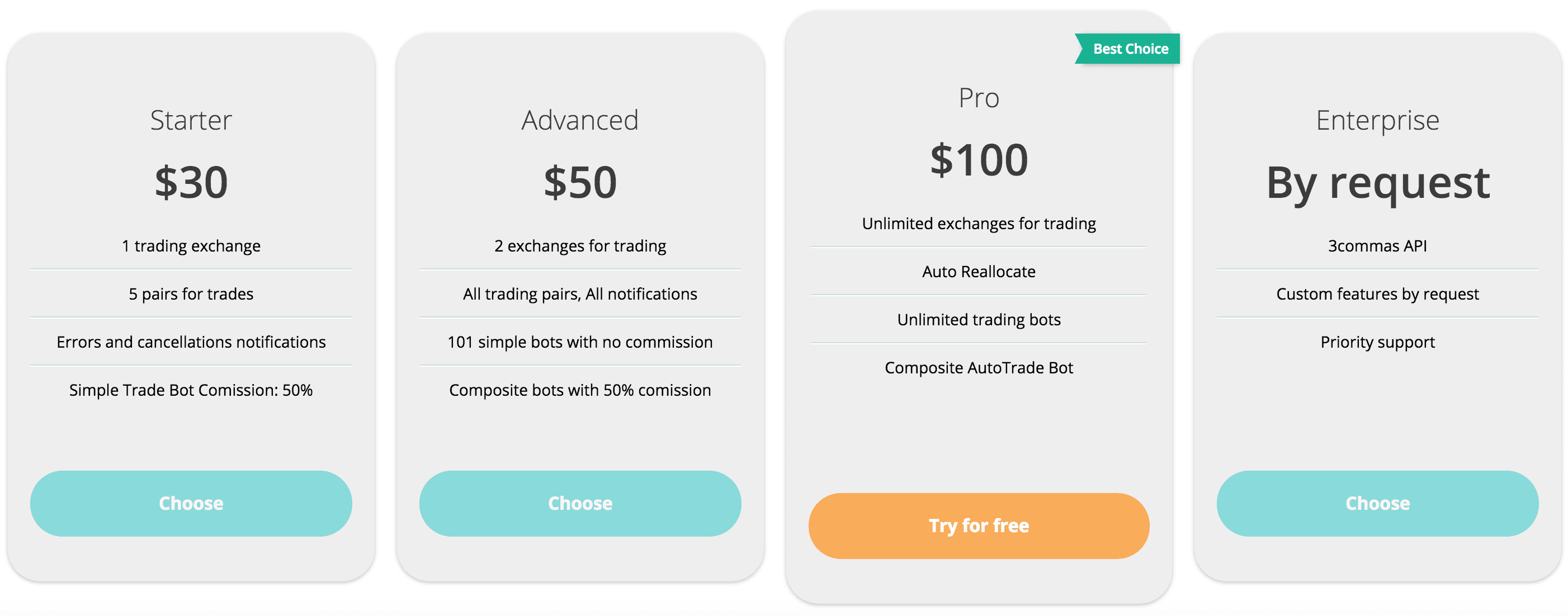Image resolution: width=1568 pixels, height=616 pixels.
Task: Click the By request price text
Action: coord(1377,183)
